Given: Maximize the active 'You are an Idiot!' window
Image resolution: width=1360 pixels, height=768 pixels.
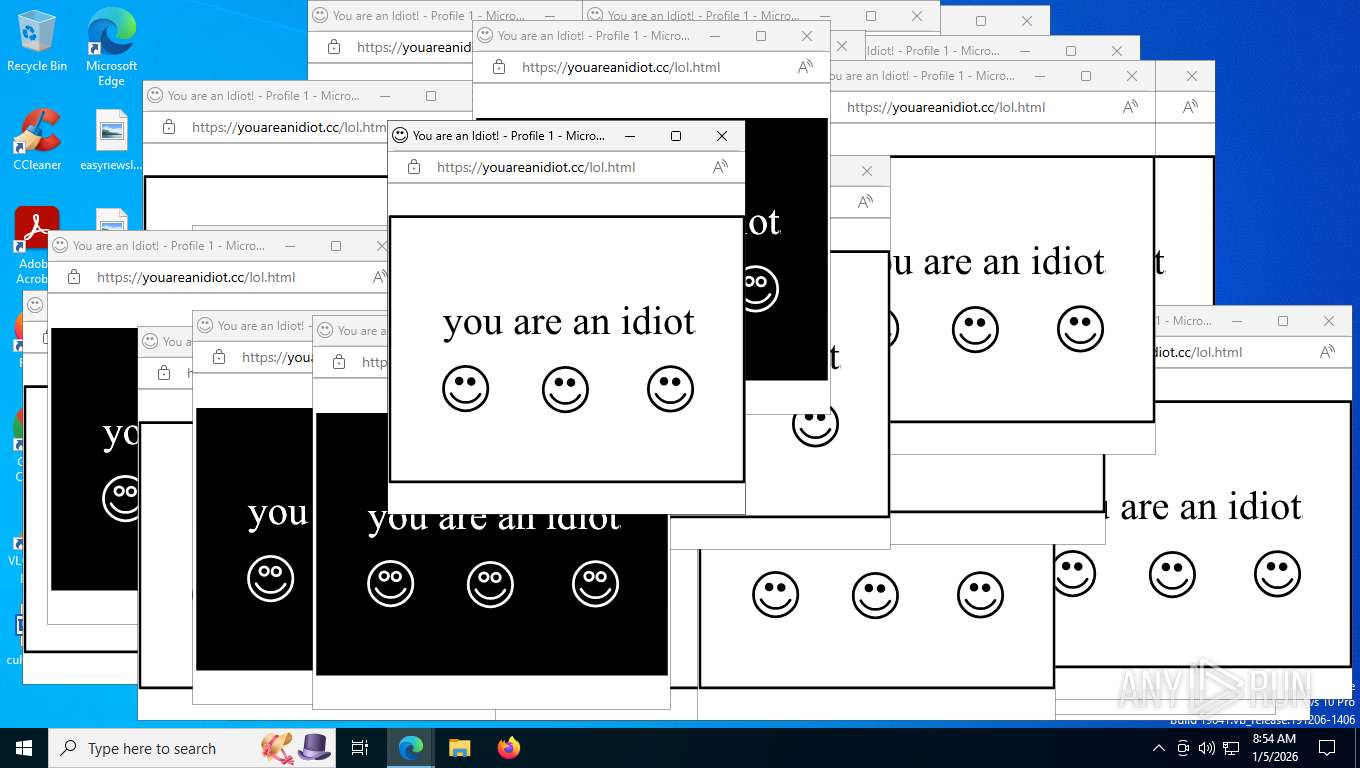Looking at the screenshot, I should coord(676,136).
